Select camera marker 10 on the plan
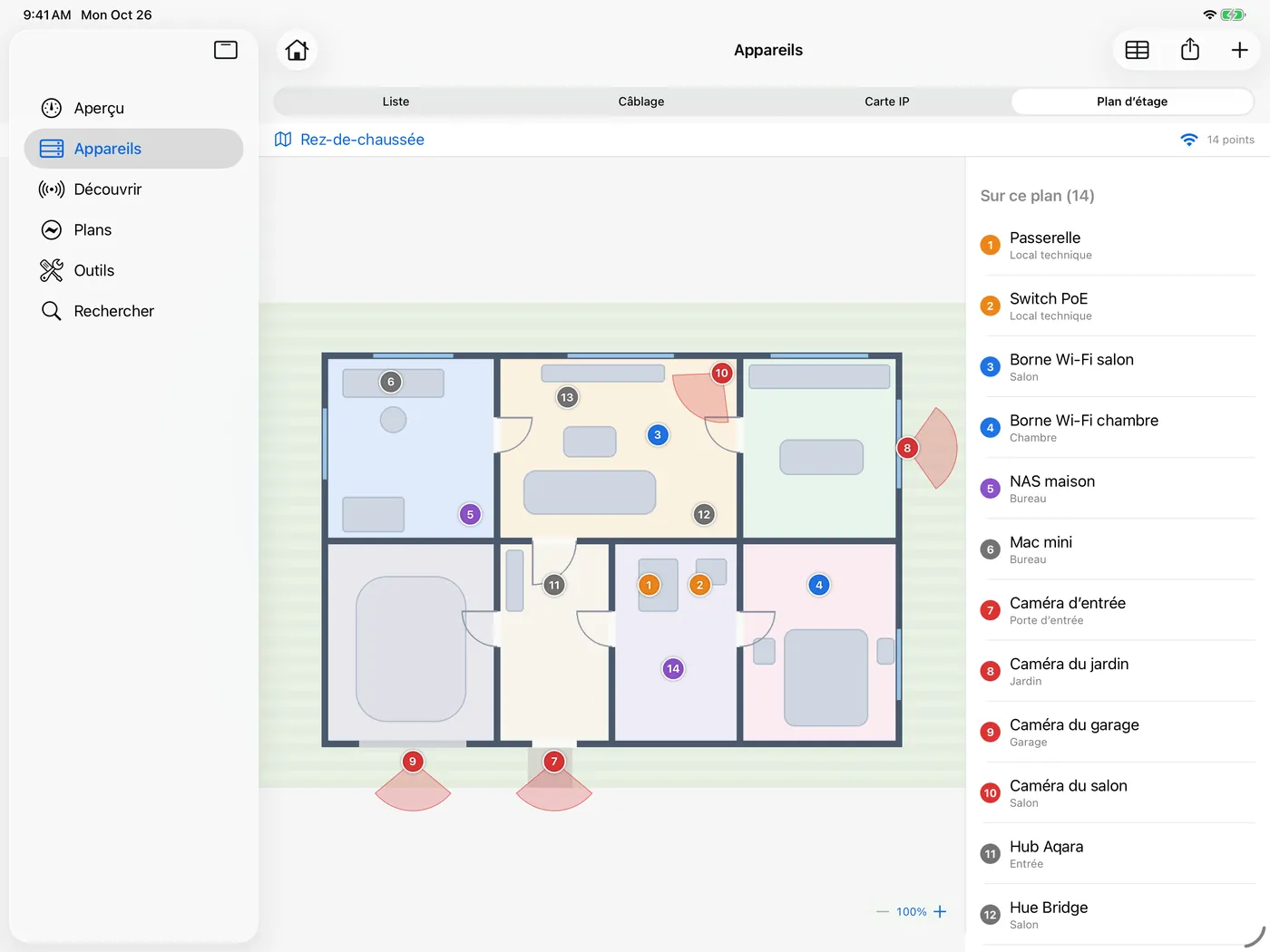Screen dimensions: 1270x952 (x=721, y=373)
